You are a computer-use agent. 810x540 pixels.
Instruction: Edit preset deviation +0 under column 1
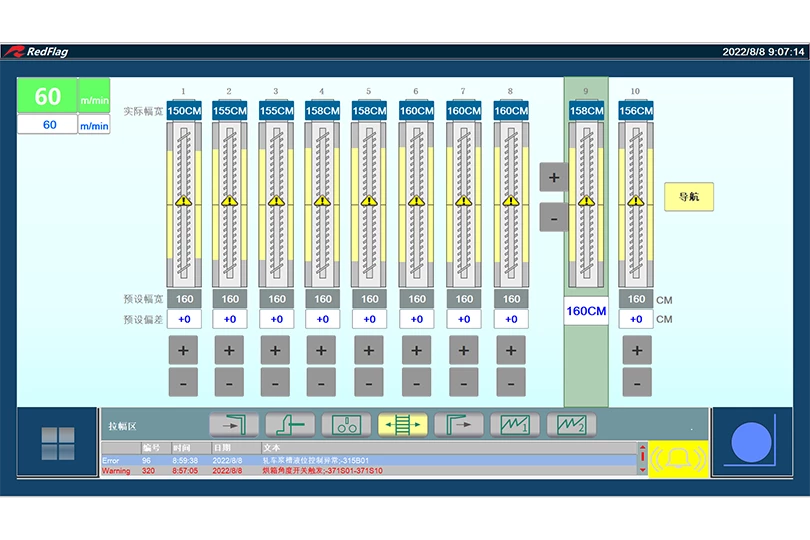(x=184, y=319)
